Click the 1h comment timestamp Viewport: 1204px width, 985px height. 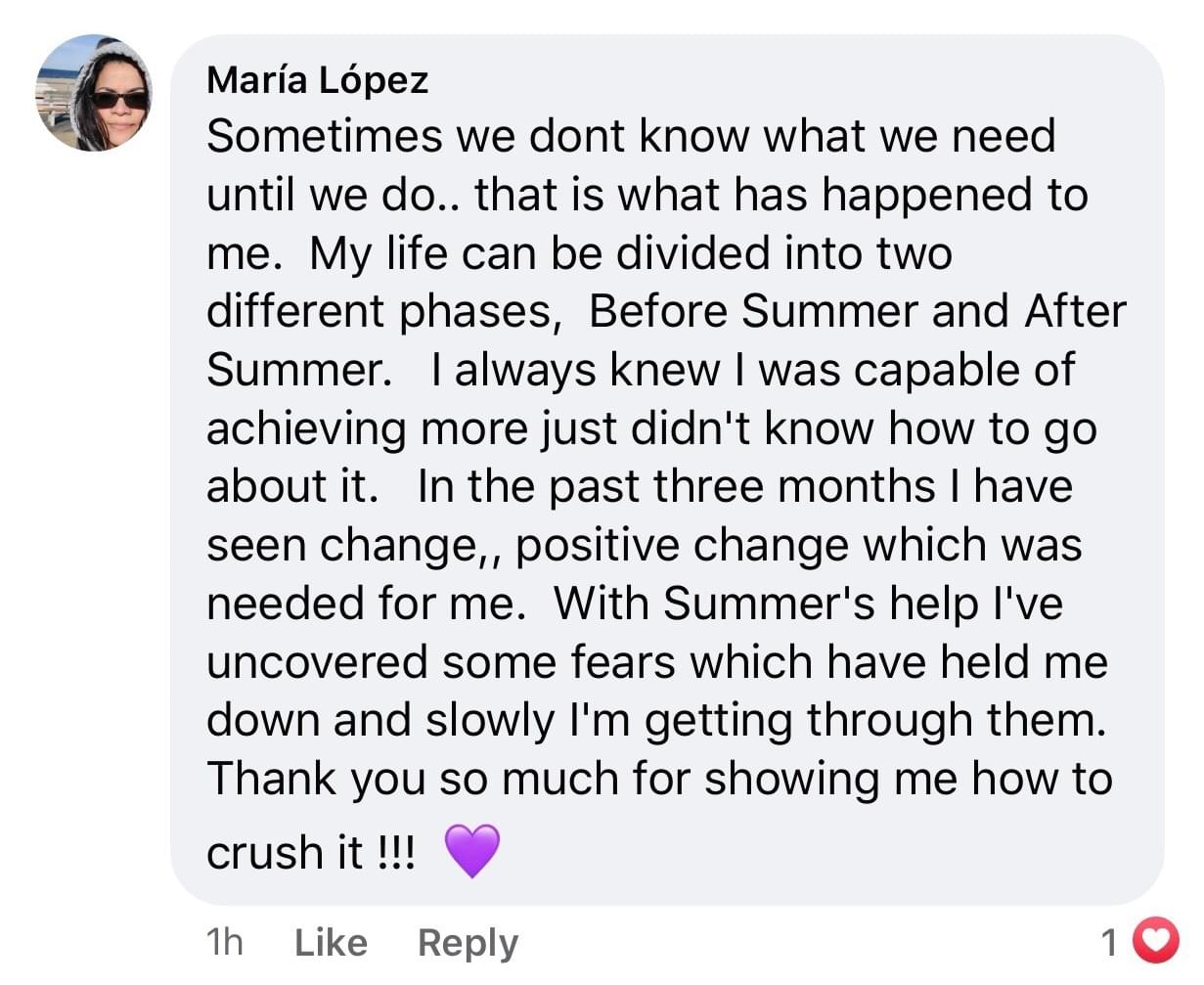click(224, 942)
